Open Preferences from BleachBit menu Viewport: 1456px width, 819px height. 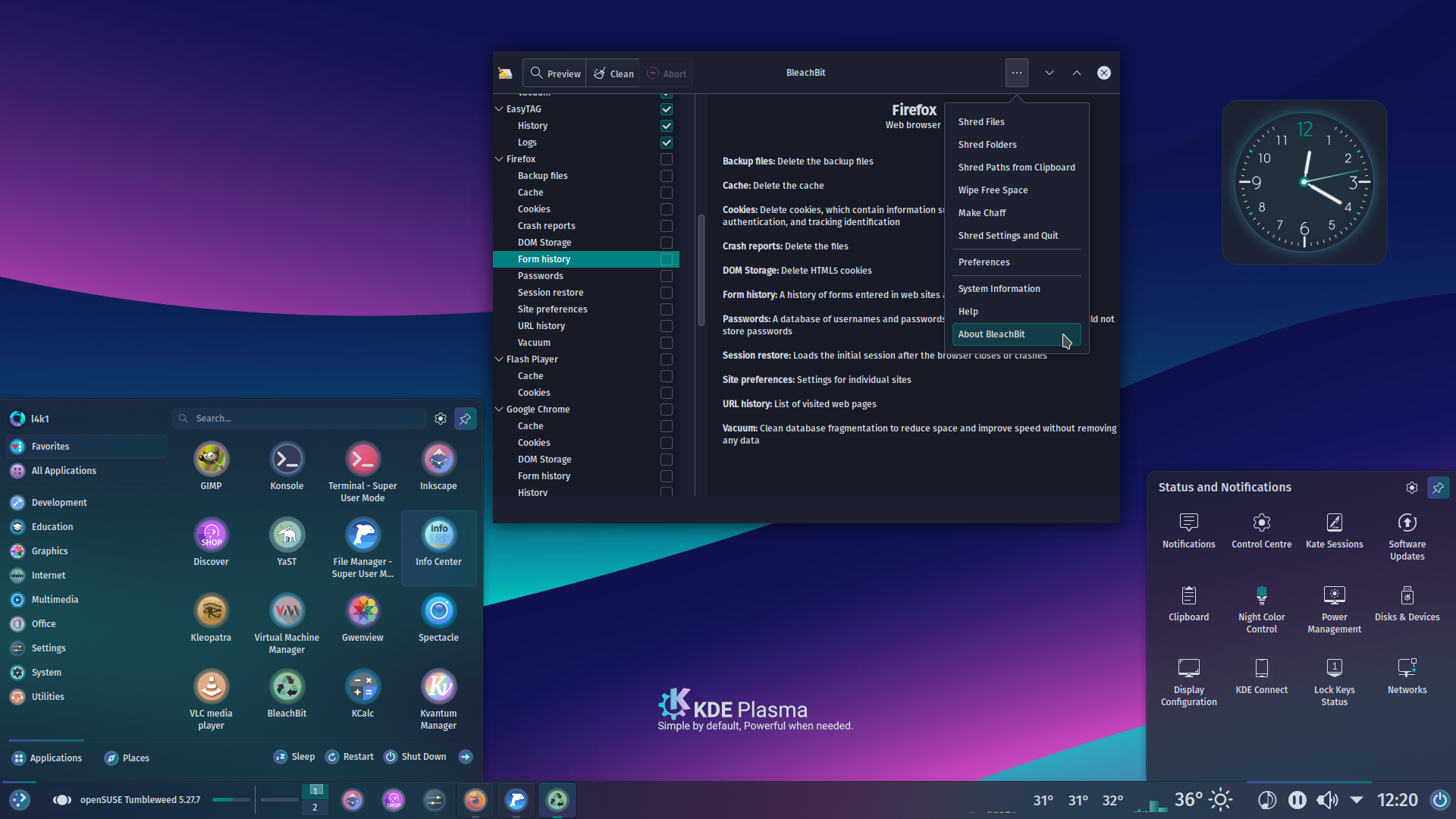[1016, 262]
